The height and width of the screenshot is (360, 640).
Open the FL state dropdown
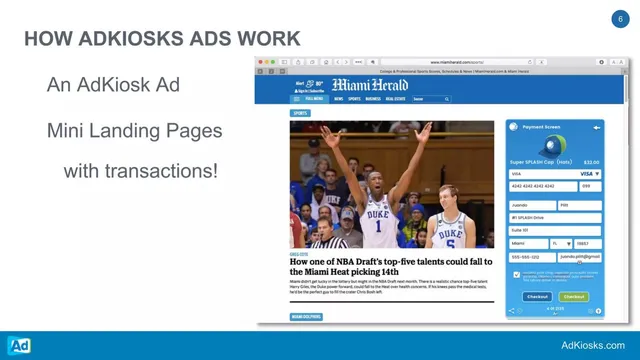tap(561, 244)
